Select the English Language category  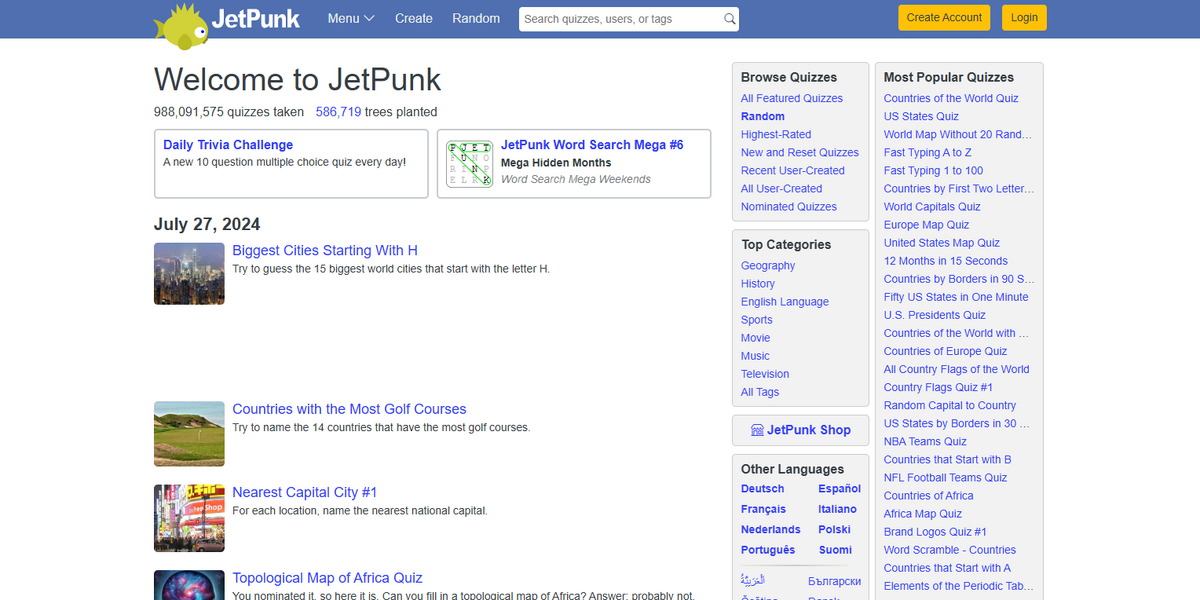point(785,301)
